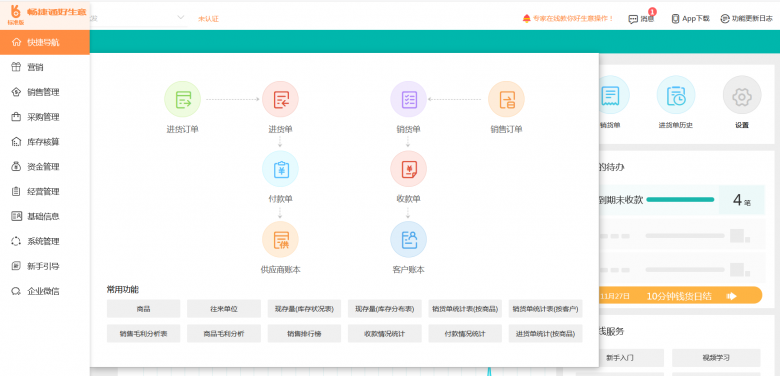
Task: Click the 到期未收款 progress bar
Action: 680,199
